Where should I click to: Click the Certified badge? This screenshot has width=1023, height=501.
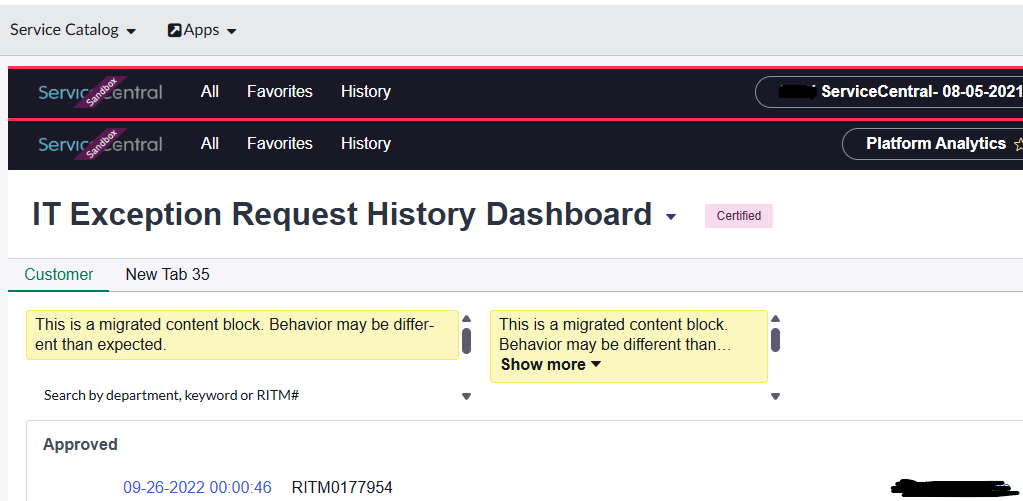pyautogui.click(x=739, y=216)
